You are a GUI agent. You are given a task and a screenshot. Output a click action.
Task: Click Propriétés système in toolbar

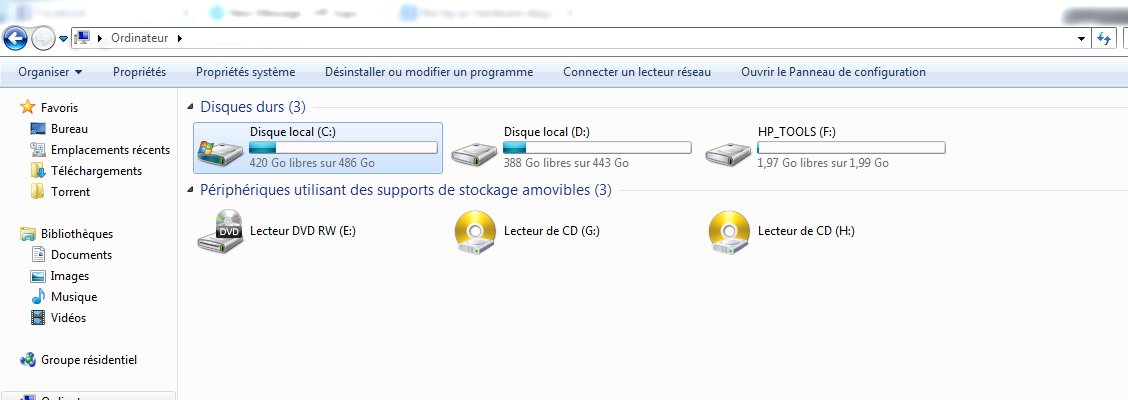click(245, 72)
